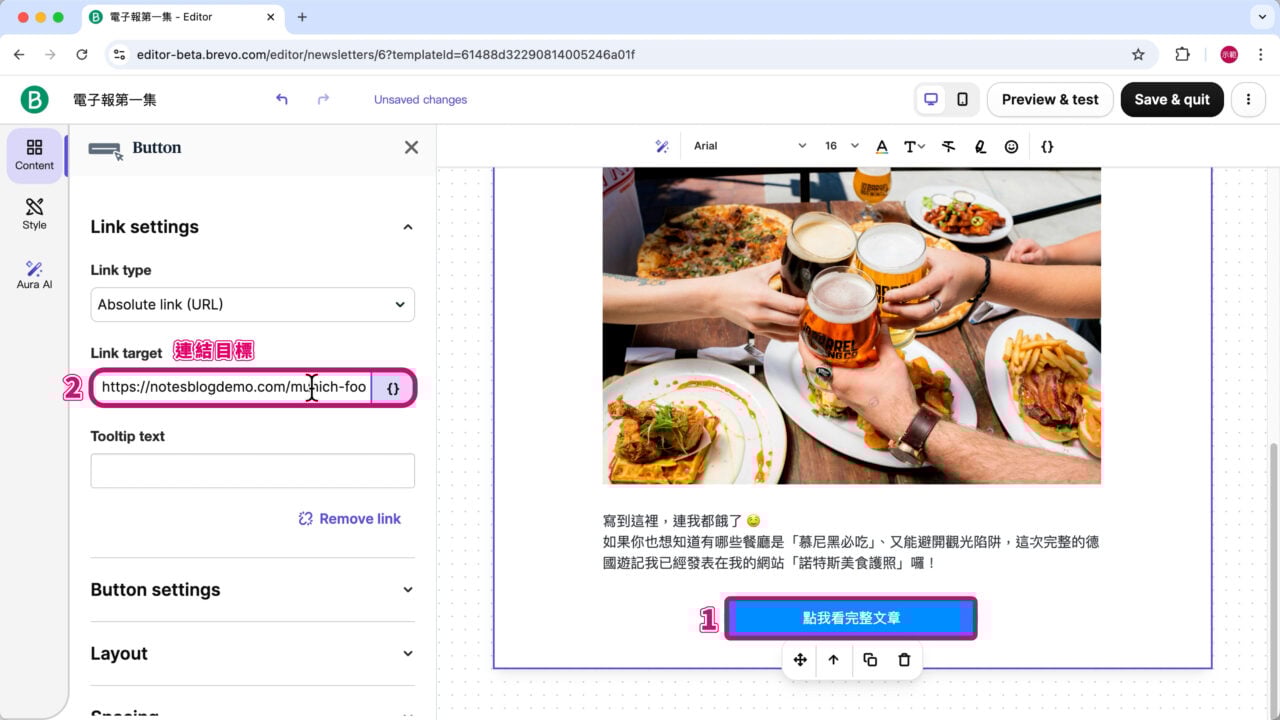Delete the button block with trash icon
Image resolution: width=1280 pixels, height=720 pixels.
click(904, 660)
